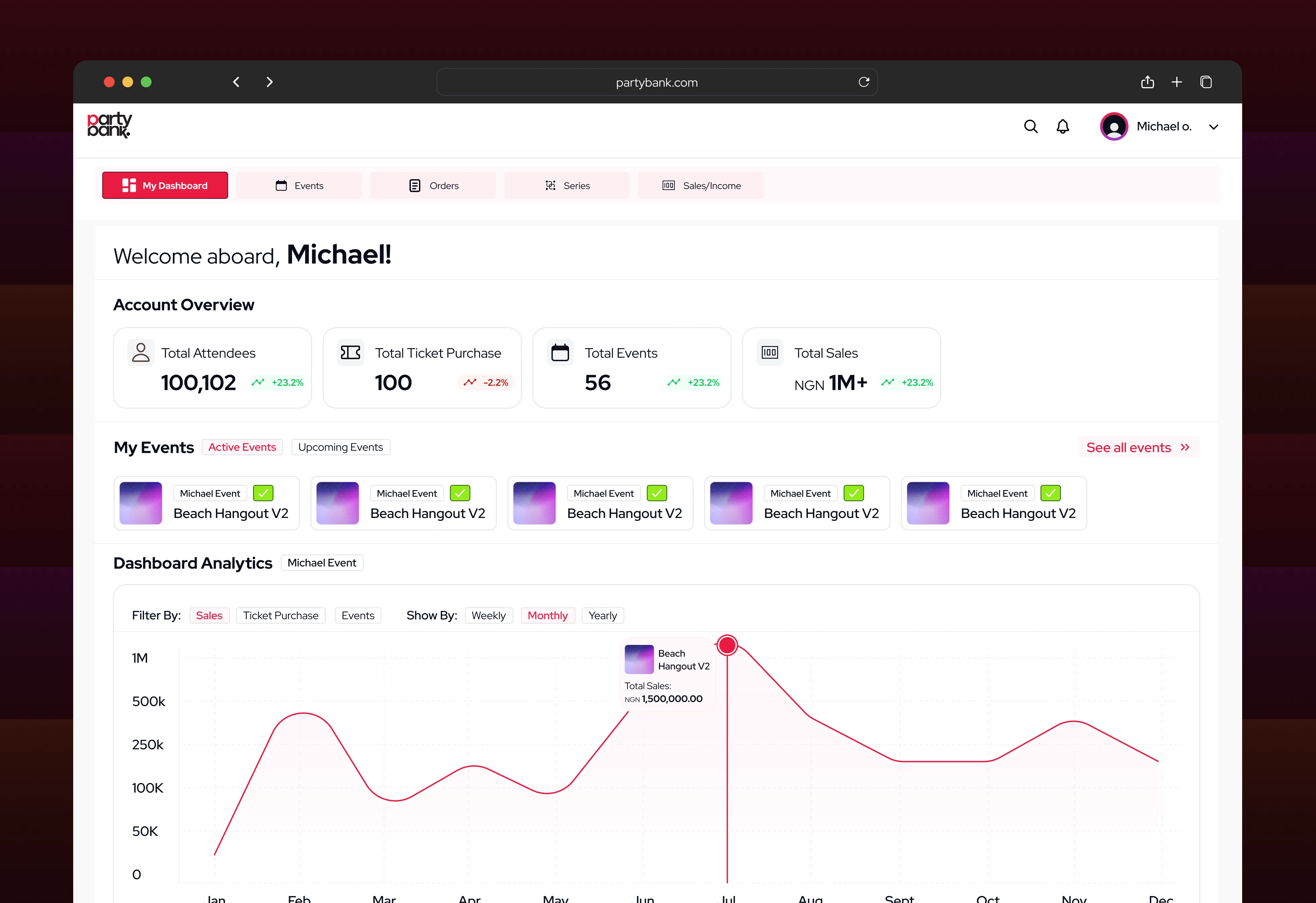The image size is (1316, 903).
Task: Open notifications bell icon
Action: (1063, 126)
